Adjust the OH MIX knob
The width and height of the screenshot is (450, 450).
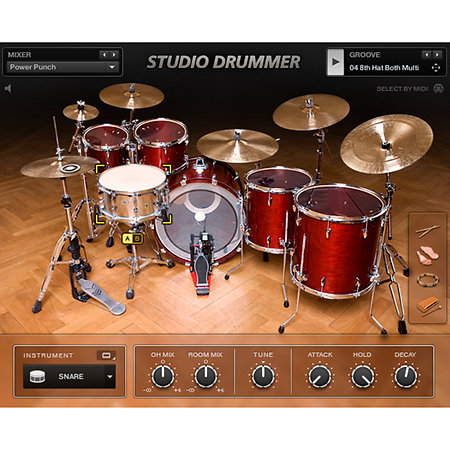[x=163, y=376]
